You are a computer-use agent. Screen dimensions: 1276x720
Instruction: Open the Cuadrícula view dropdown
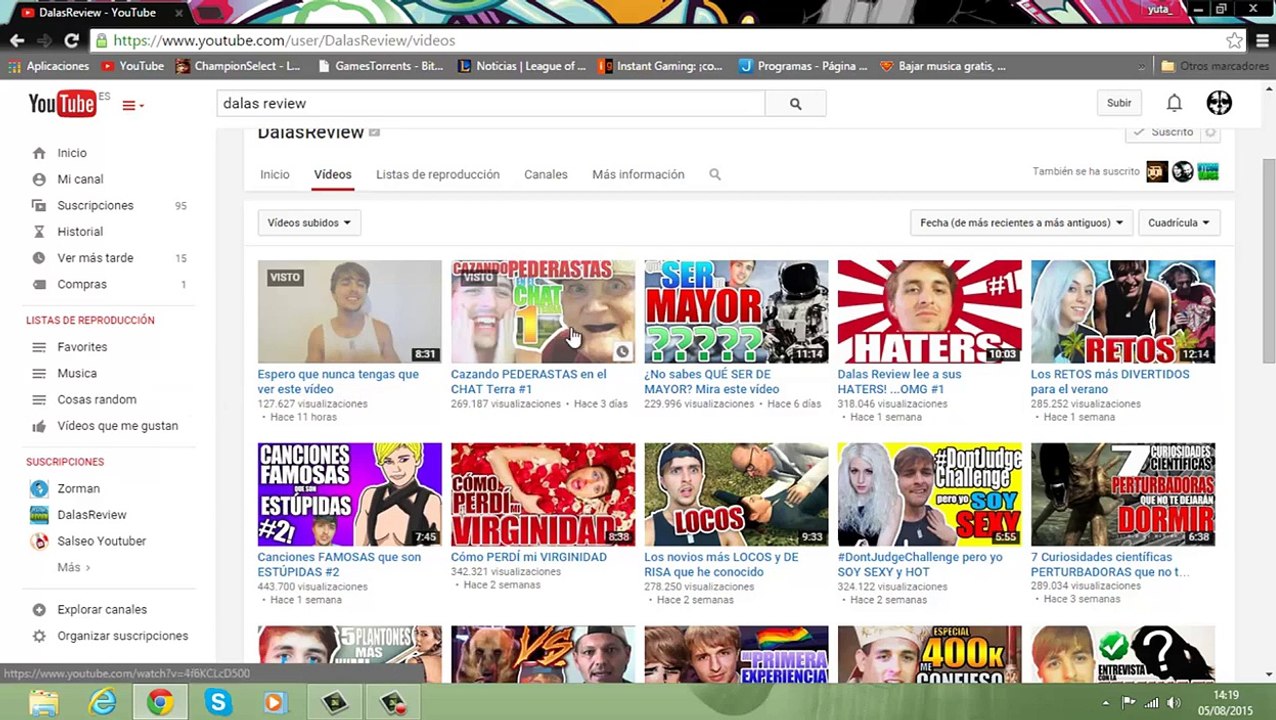click(x=1178, y=223)
